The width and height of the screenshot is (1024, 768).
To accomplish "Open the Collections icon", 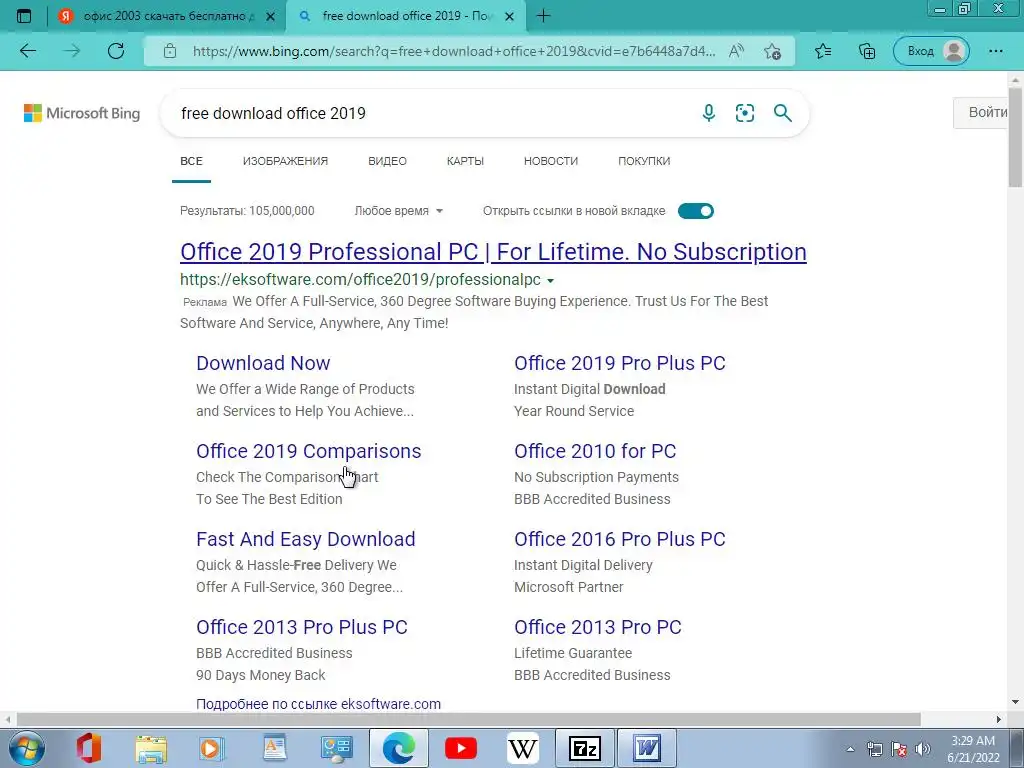I will pyautogui.click(x=867, y=51).
